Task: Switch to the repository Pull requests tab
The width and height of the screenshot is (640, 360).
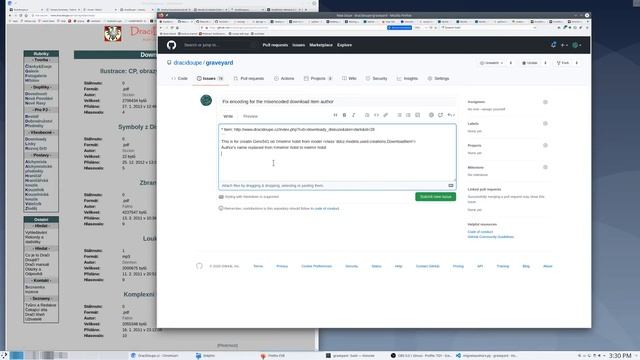Action: pyautogui.click(x=249, y=78)
